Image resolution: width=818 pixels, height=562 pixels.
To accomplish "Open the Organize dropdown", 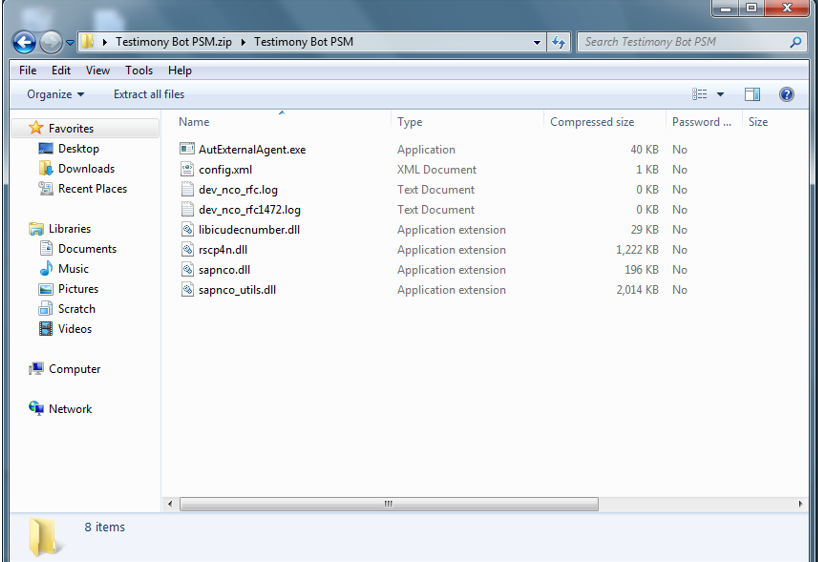I will 55,94.
